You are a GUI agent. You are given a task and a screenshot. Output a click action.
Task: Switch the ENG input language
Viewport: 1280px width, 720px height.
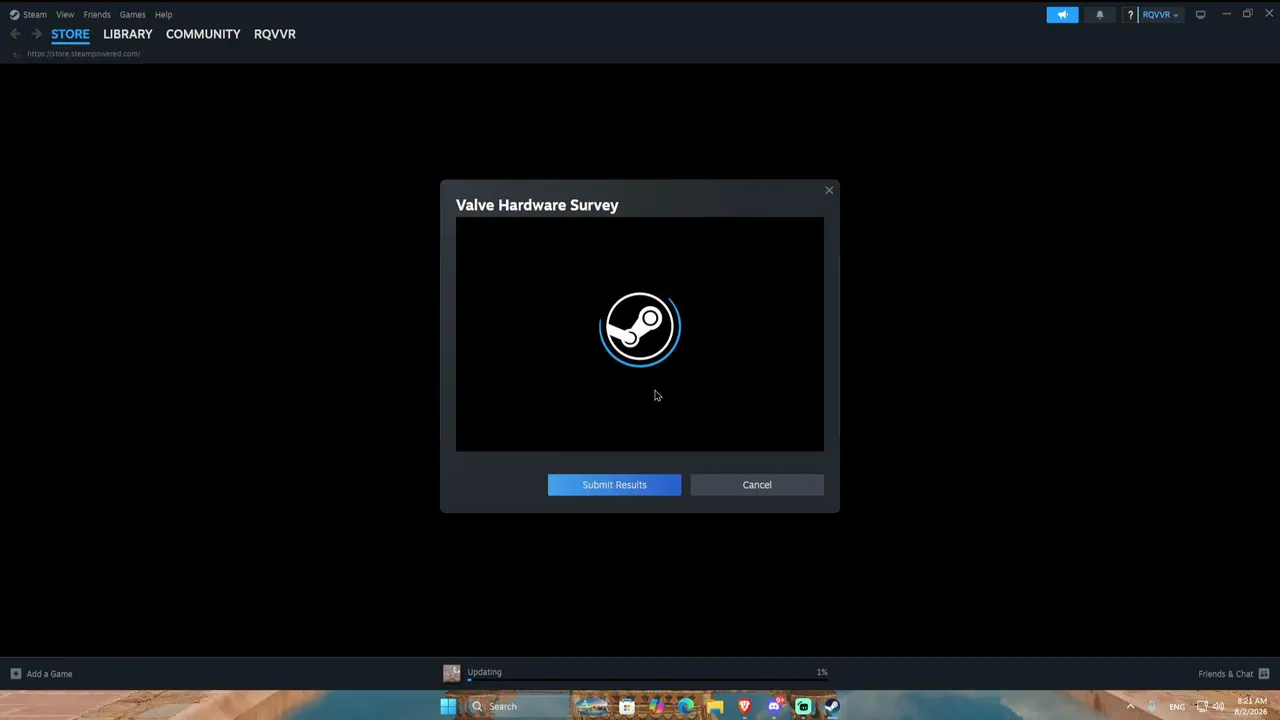(x=1177, y=707)
